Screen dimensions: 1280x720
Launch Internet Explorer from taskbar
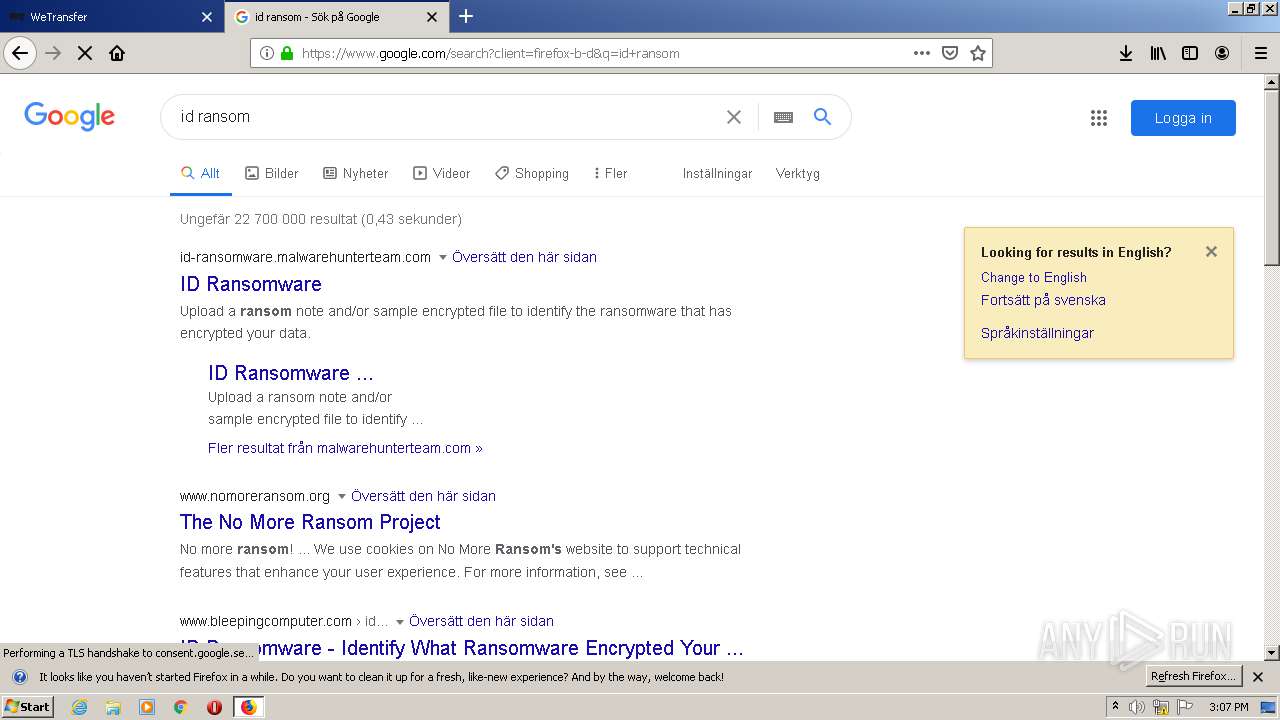click(80, 707)
